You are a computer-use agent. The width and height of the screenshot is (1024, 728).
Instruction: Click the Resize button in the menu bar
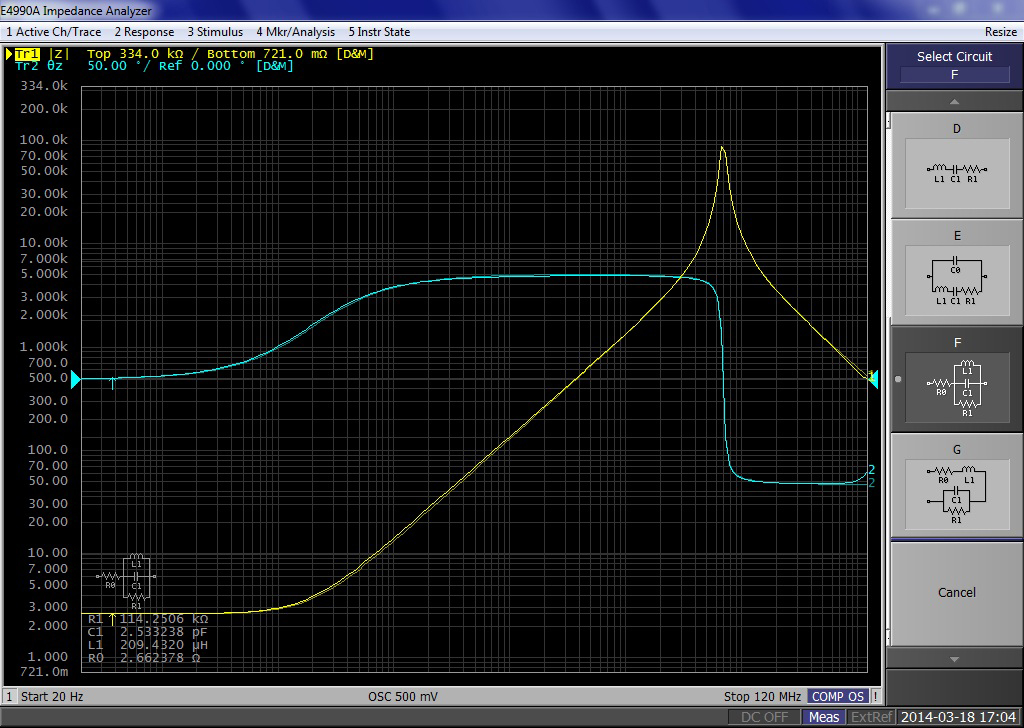pos(1000,32)
